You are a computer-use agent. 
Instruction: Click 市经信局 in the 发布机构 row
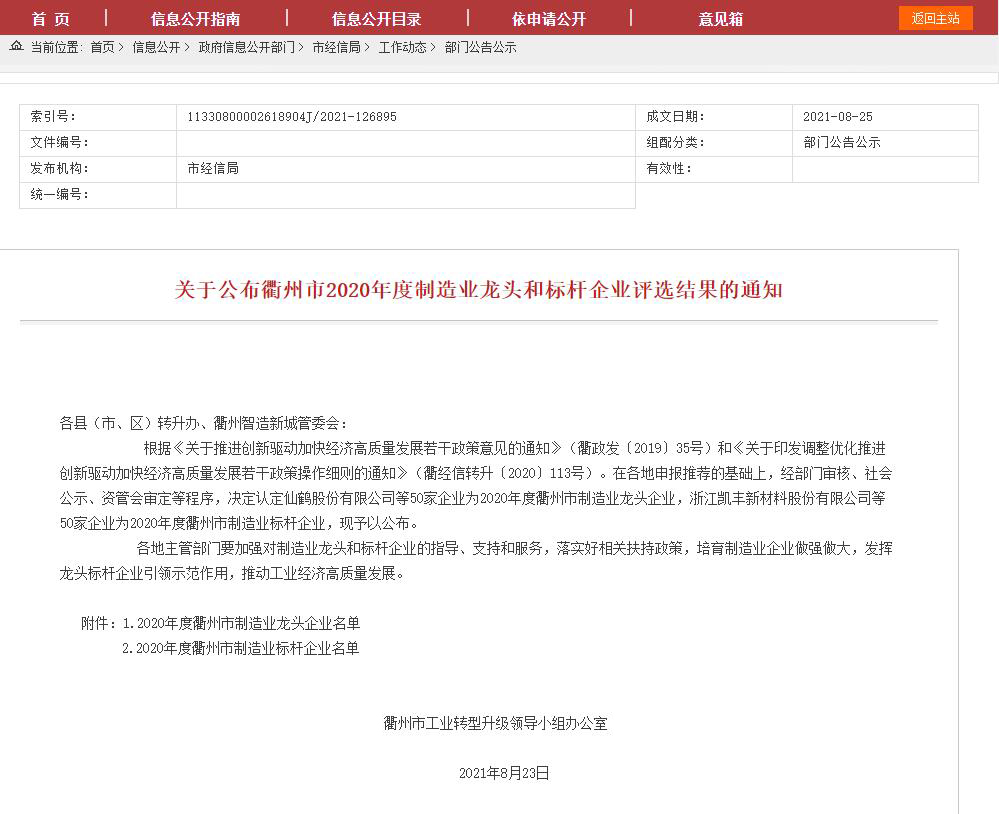coord(213,169)
